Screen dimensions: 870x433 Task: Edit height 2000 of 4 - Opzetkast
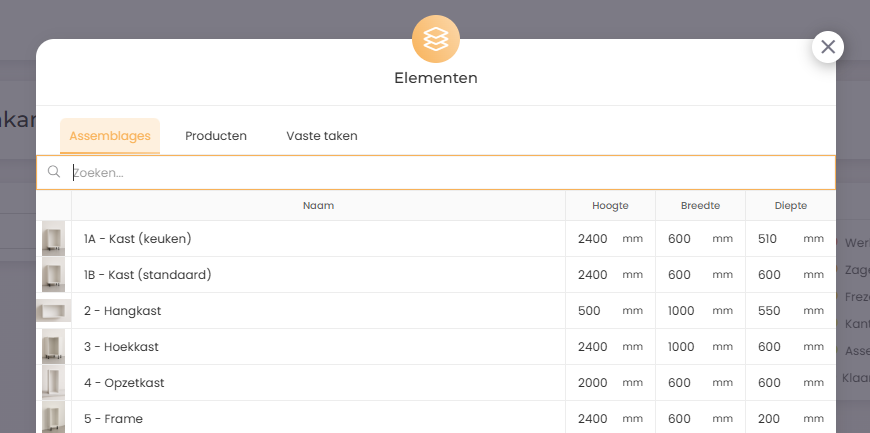[593, 383]
